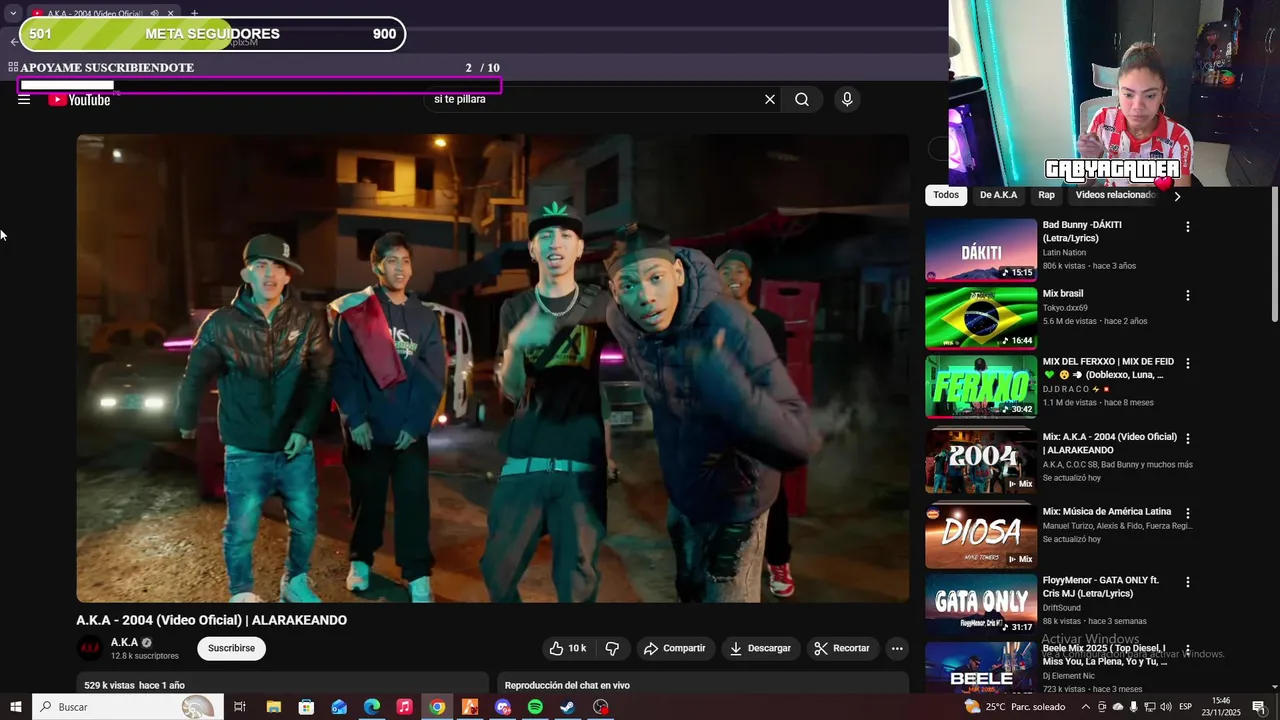Switch to Google Chrome on the taskbar

pyautogui.click(x=437, y=707)
